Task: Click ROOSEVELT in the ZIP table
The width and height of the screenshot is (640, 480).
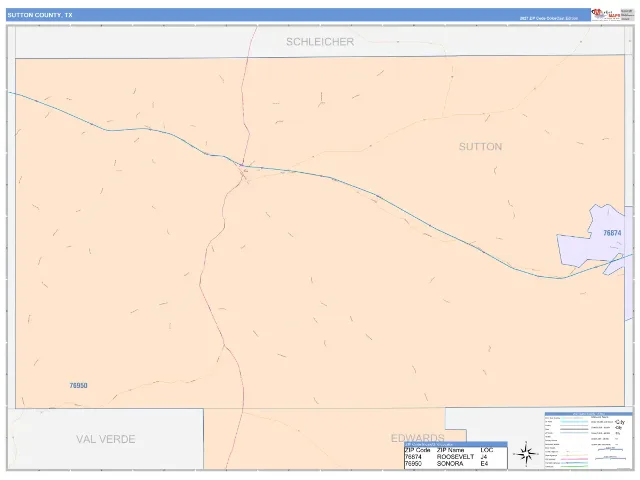Action: click(455, 457)
